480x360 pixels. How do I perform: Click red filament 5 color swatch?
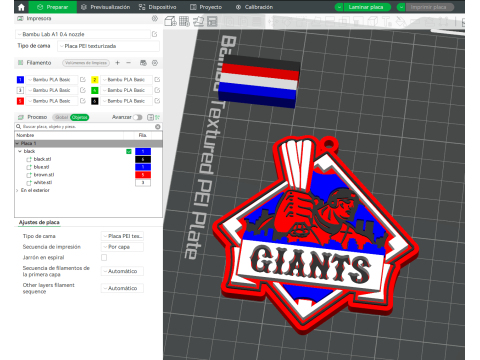[x=20, y=101]
